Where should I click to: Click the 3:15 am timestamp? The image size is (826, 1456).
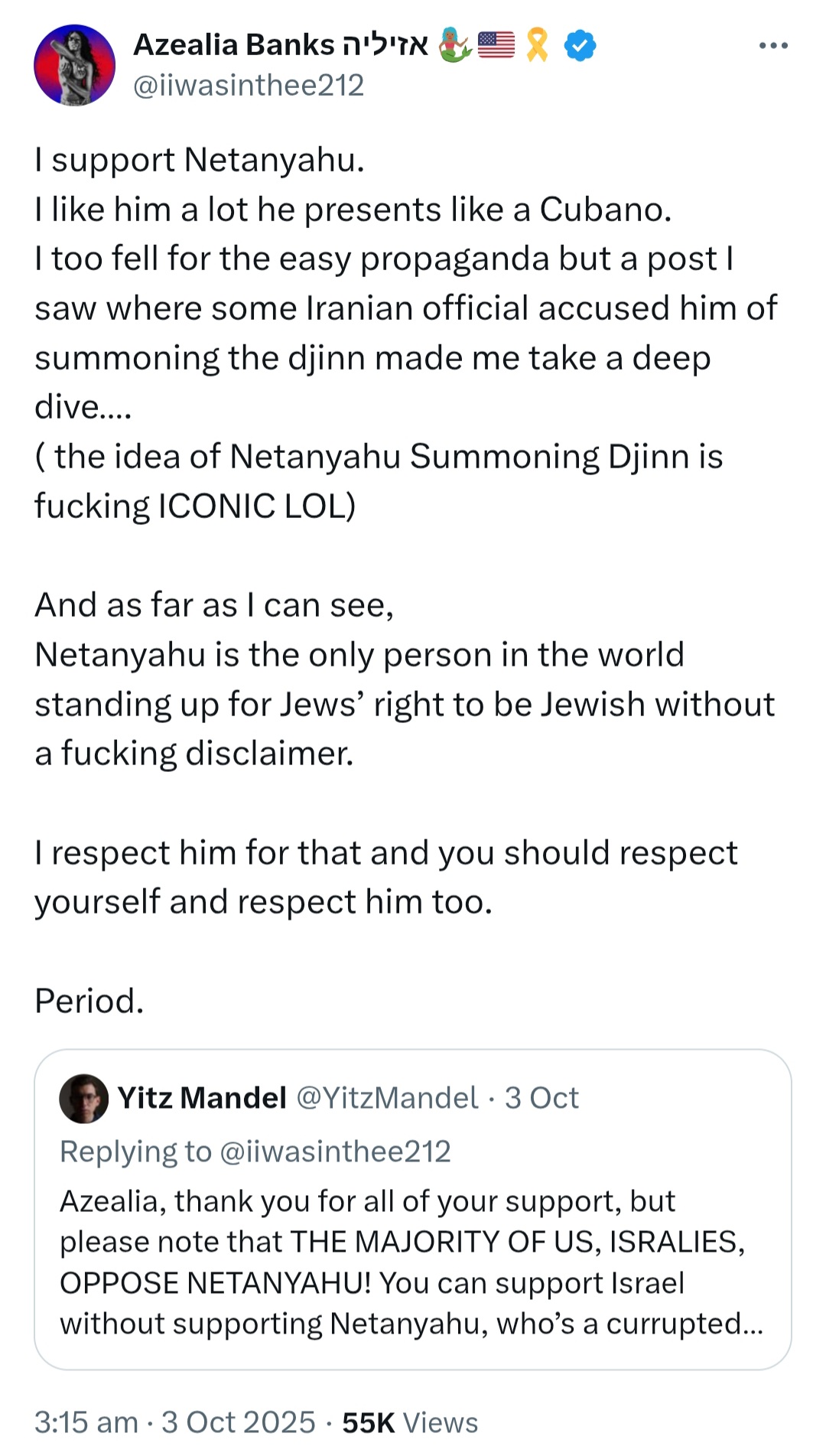click(x=86, y=1422)
